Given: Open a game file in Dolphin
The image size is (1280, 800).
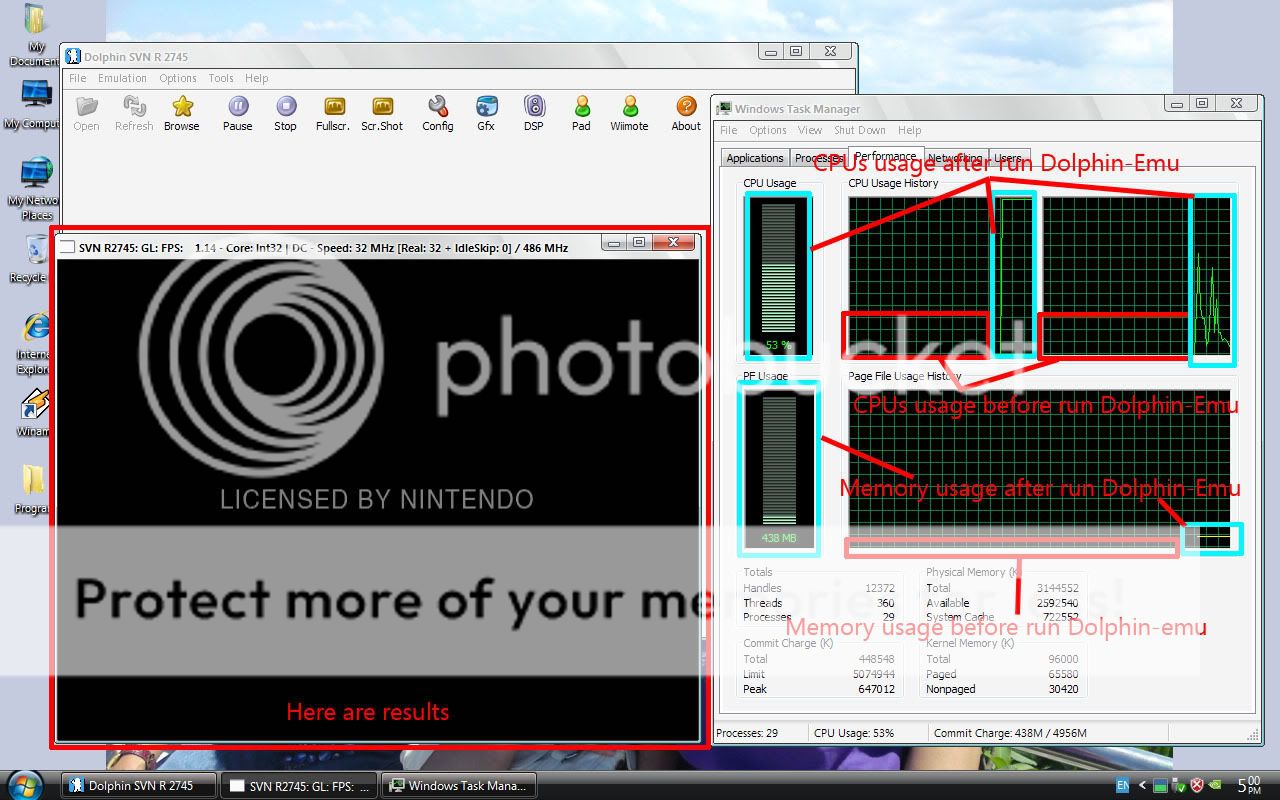Looking at the screenshot, I should click(x=86, y=110).
